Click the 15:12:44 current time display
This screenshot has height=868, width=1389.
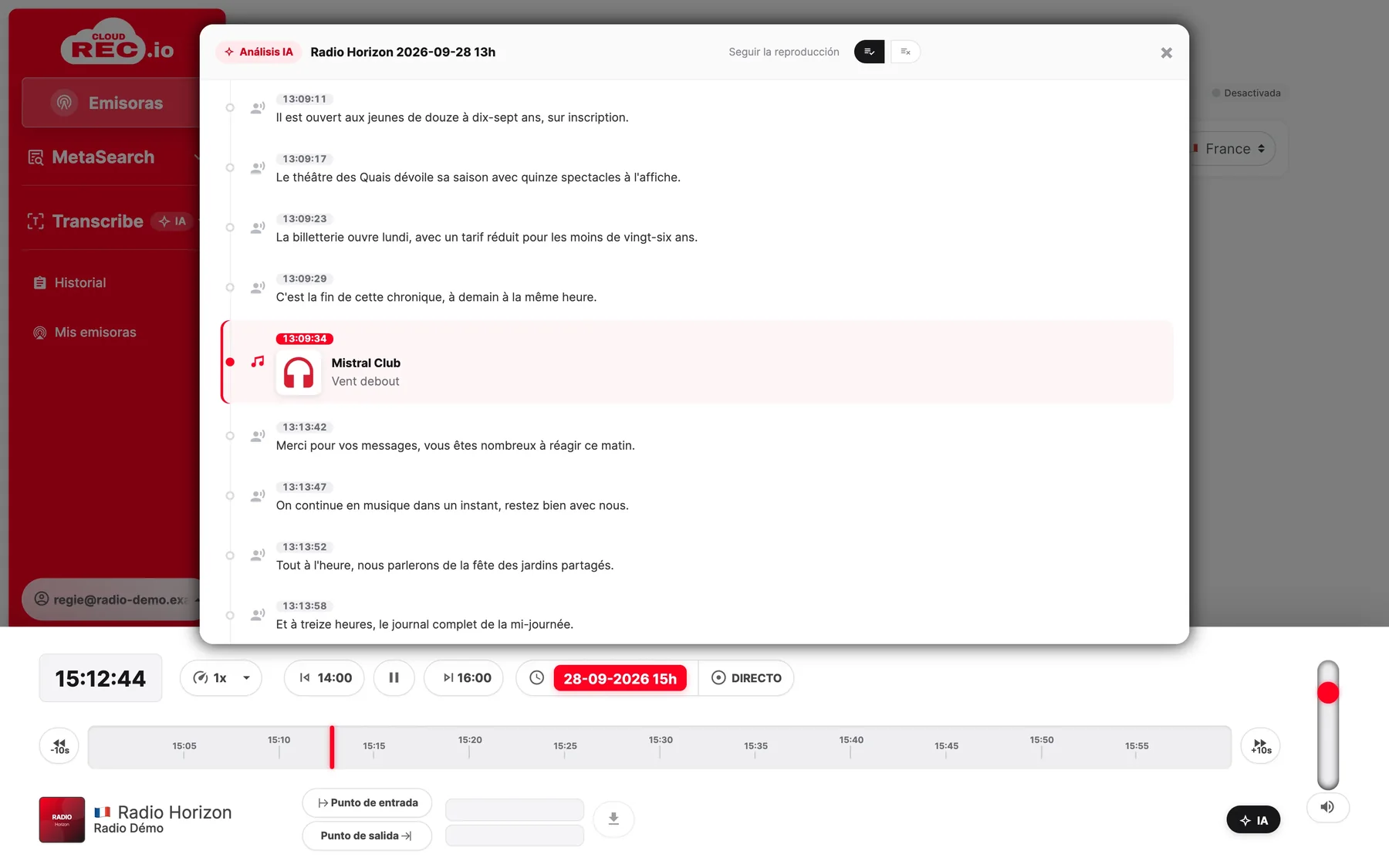[x=100, y=678]
